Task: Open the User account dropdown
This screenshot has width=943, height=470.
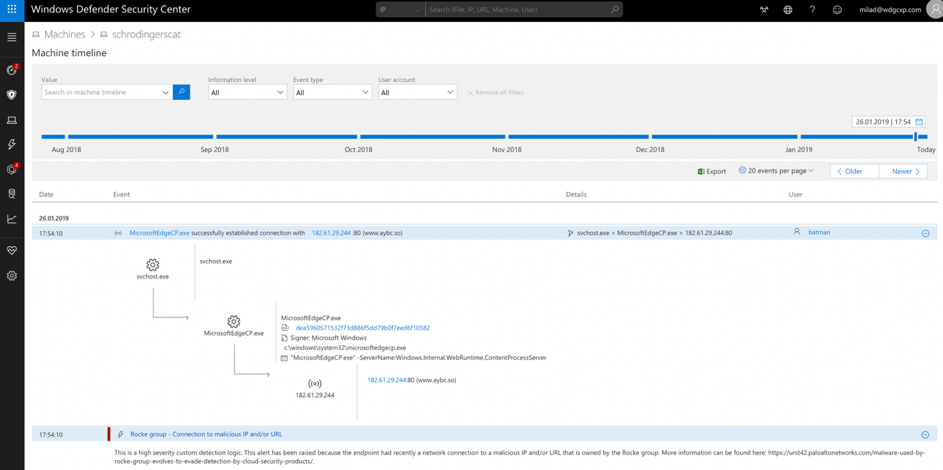Action: click(x=418, y=93)
